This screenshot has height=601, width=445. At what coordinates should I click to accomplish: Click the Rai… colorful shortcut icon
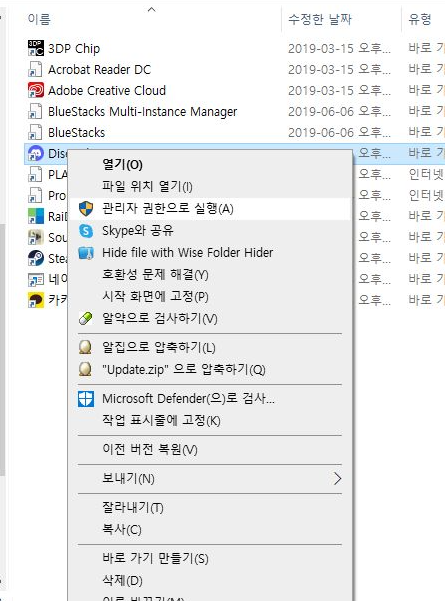[36, 216]
